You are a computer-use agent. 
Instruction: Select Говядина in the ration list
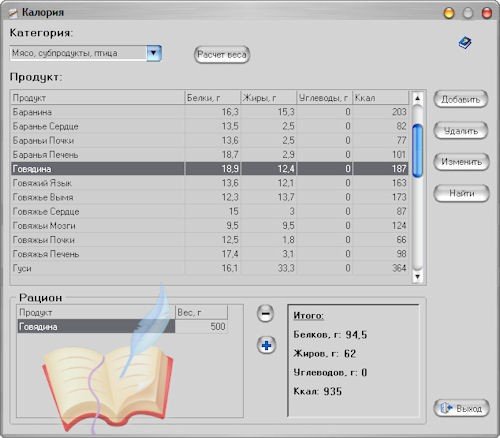96,327
